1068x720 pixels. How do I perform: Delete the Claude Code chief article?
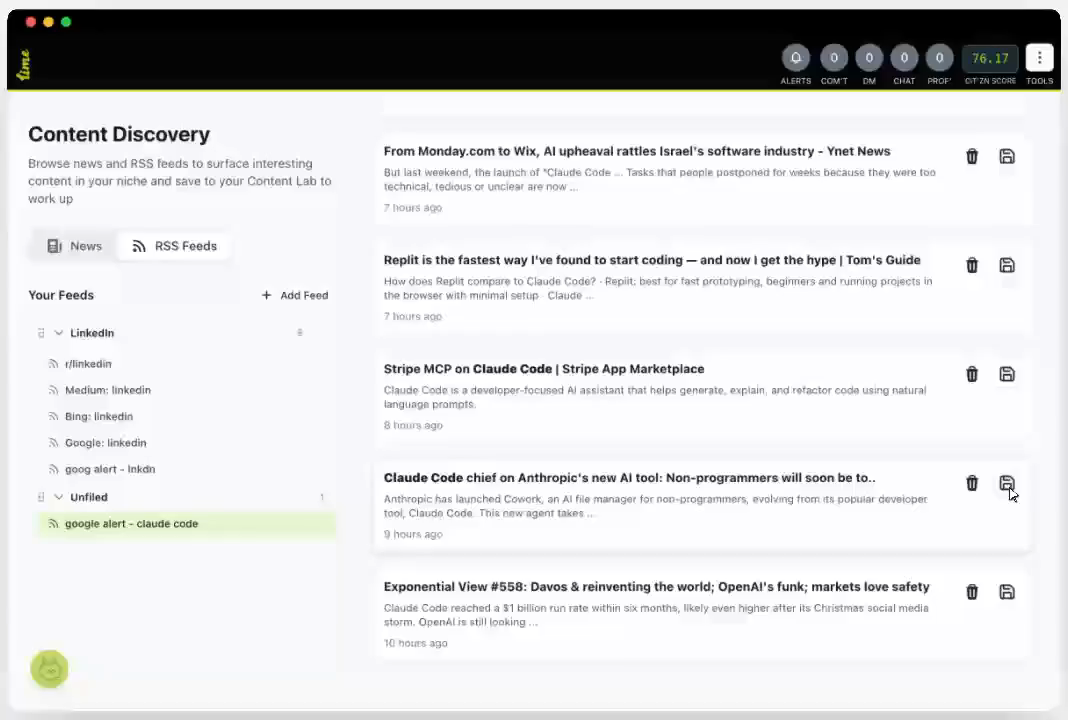(972, 484)
